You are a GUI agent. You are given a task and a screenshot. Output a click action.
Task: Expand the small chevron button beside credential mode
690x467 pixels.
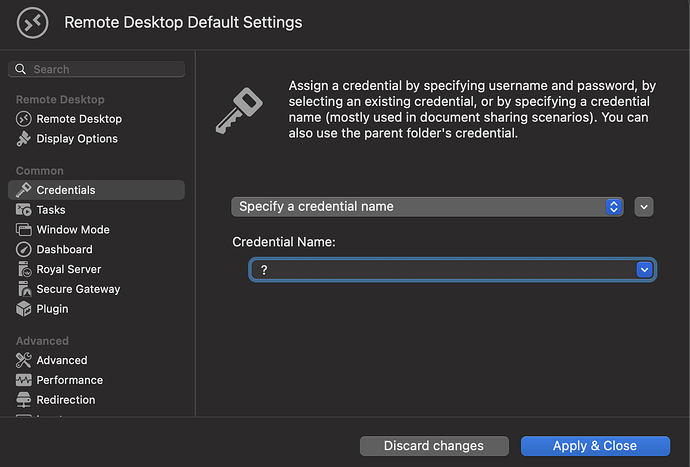point(644,207)
